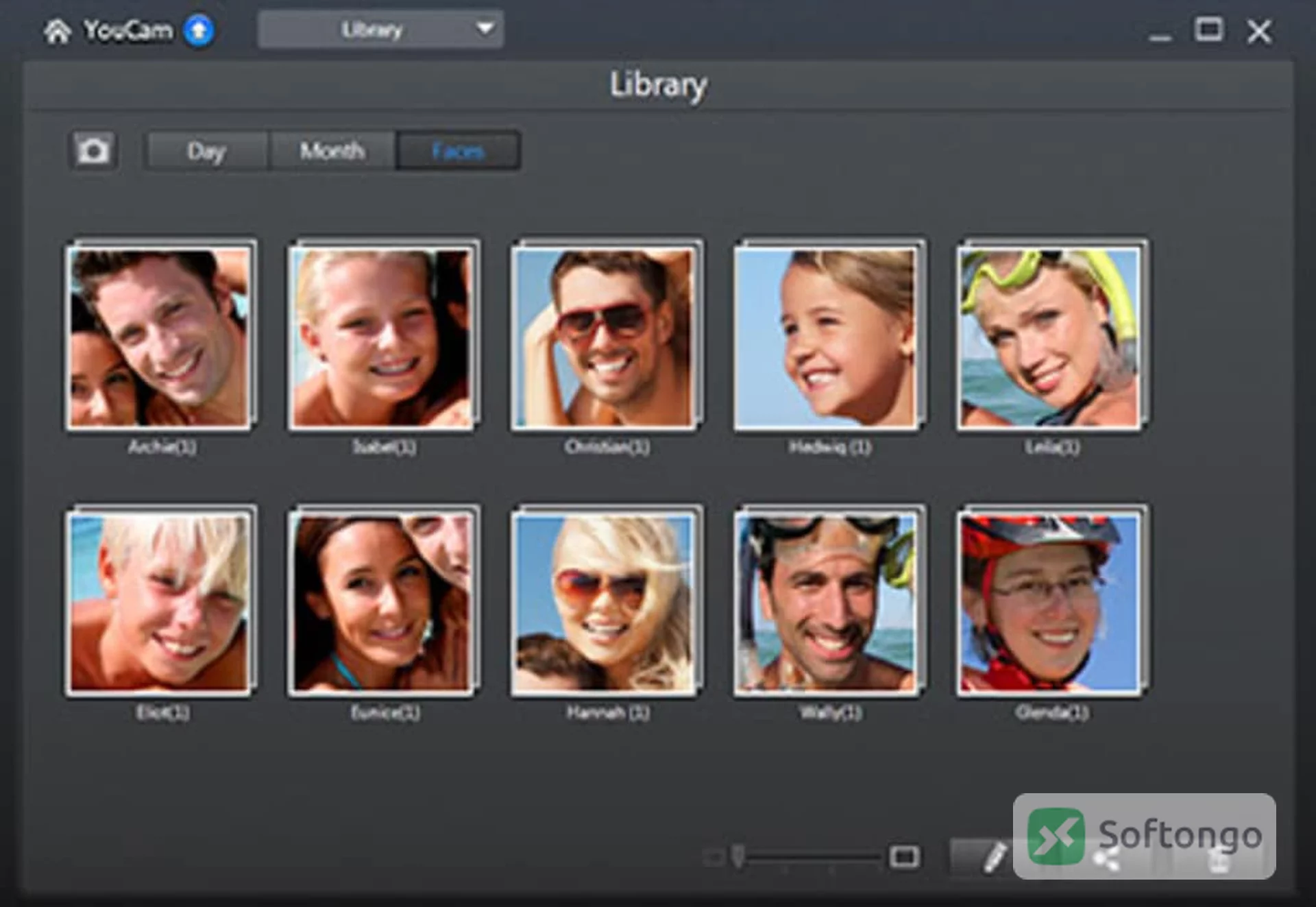Select the Faces view tab
Image resolution: width=1316 pixels, height=907 pixels.
tap(458, 151)
